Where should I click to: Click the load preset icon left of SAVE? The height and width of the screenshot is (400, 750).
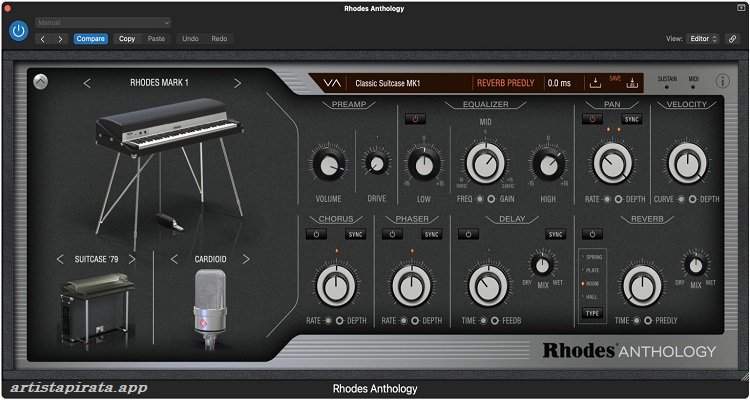click(595, 83)
